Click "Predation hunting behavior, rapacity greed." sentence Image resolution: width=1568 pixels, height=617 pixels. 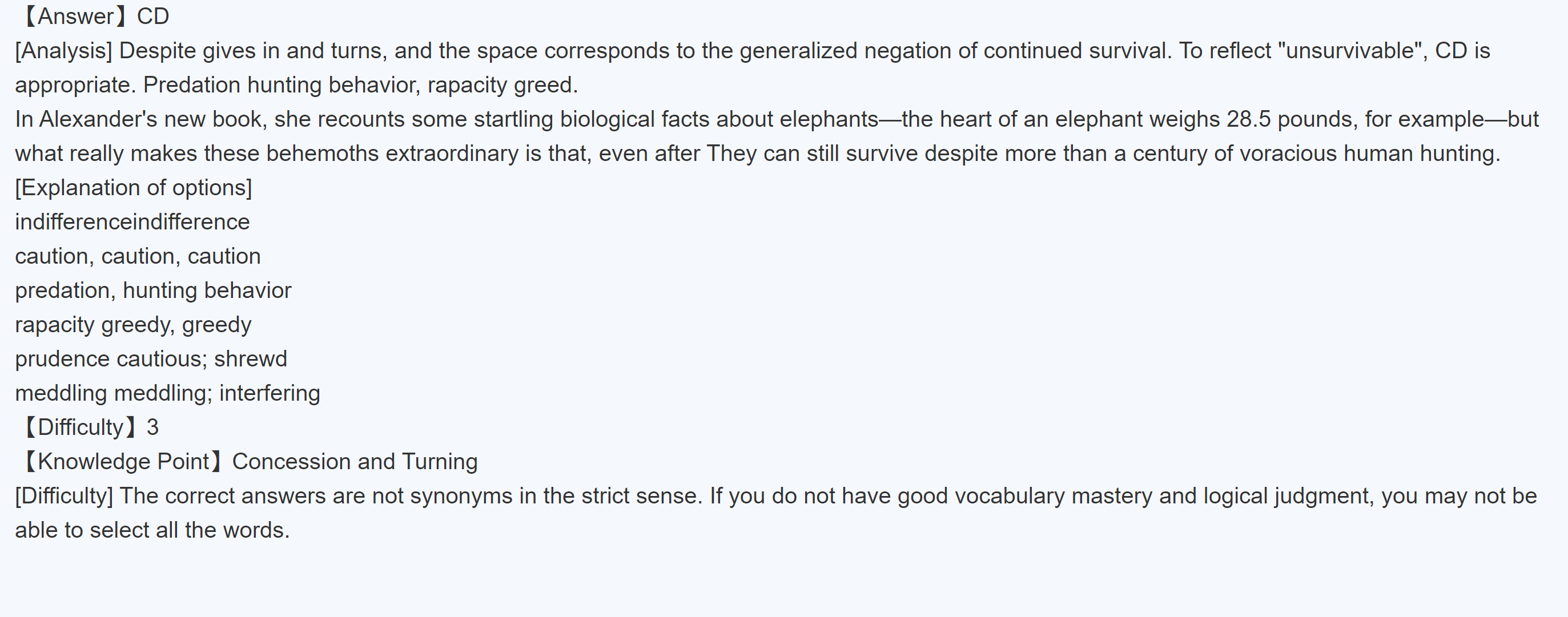tap(360, 85)
